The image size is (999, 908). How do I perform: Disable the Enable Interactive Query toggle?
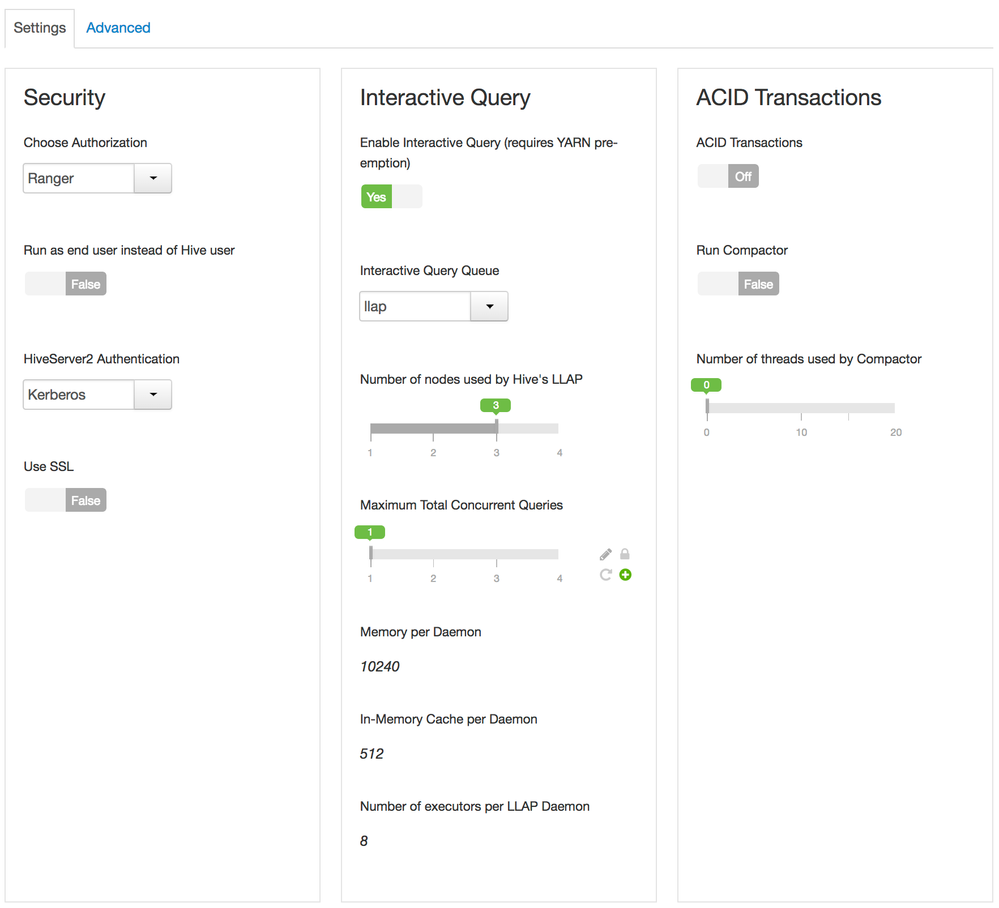pyautogui.click(x=391, y=197)
